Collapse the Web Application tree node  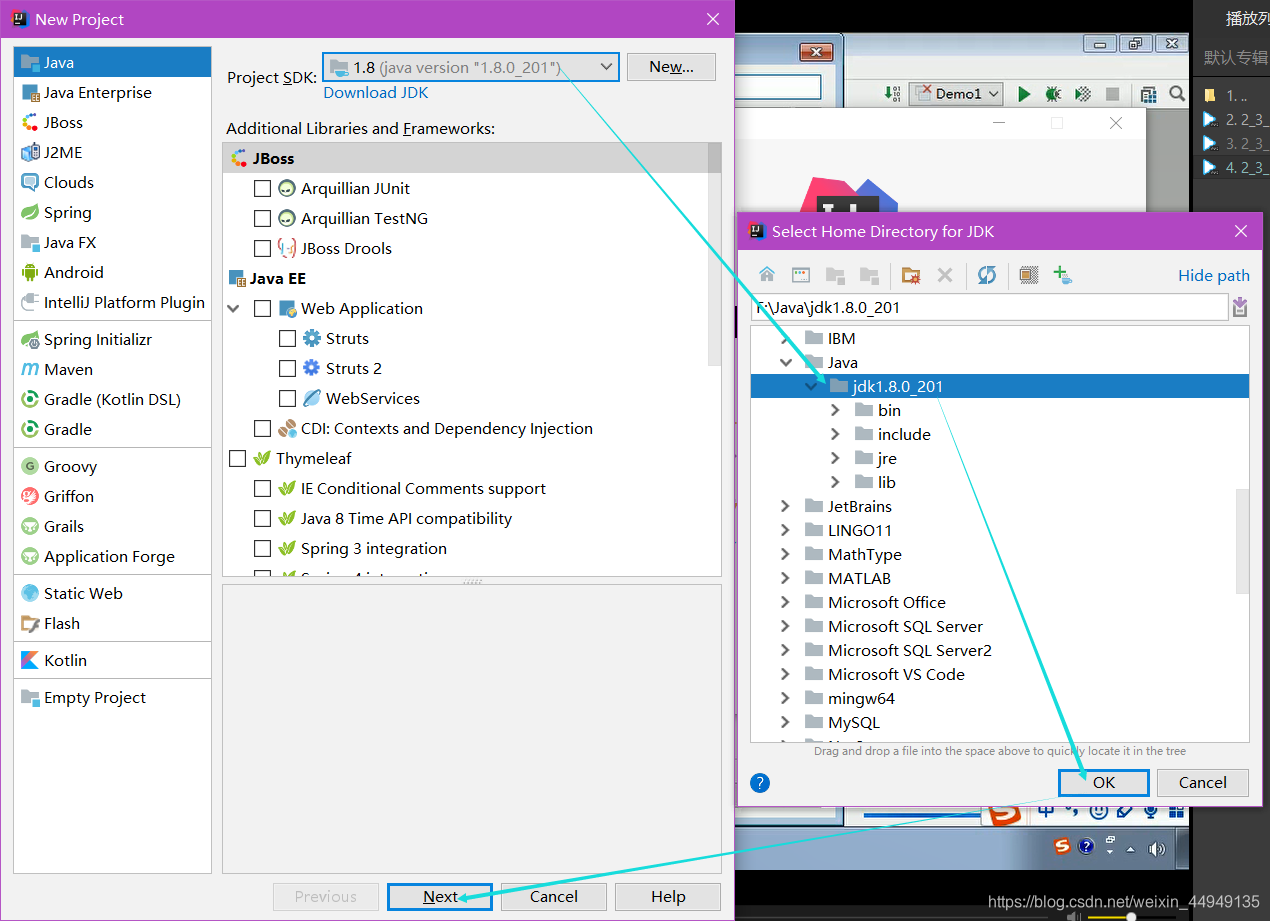(x=234, y=308)
